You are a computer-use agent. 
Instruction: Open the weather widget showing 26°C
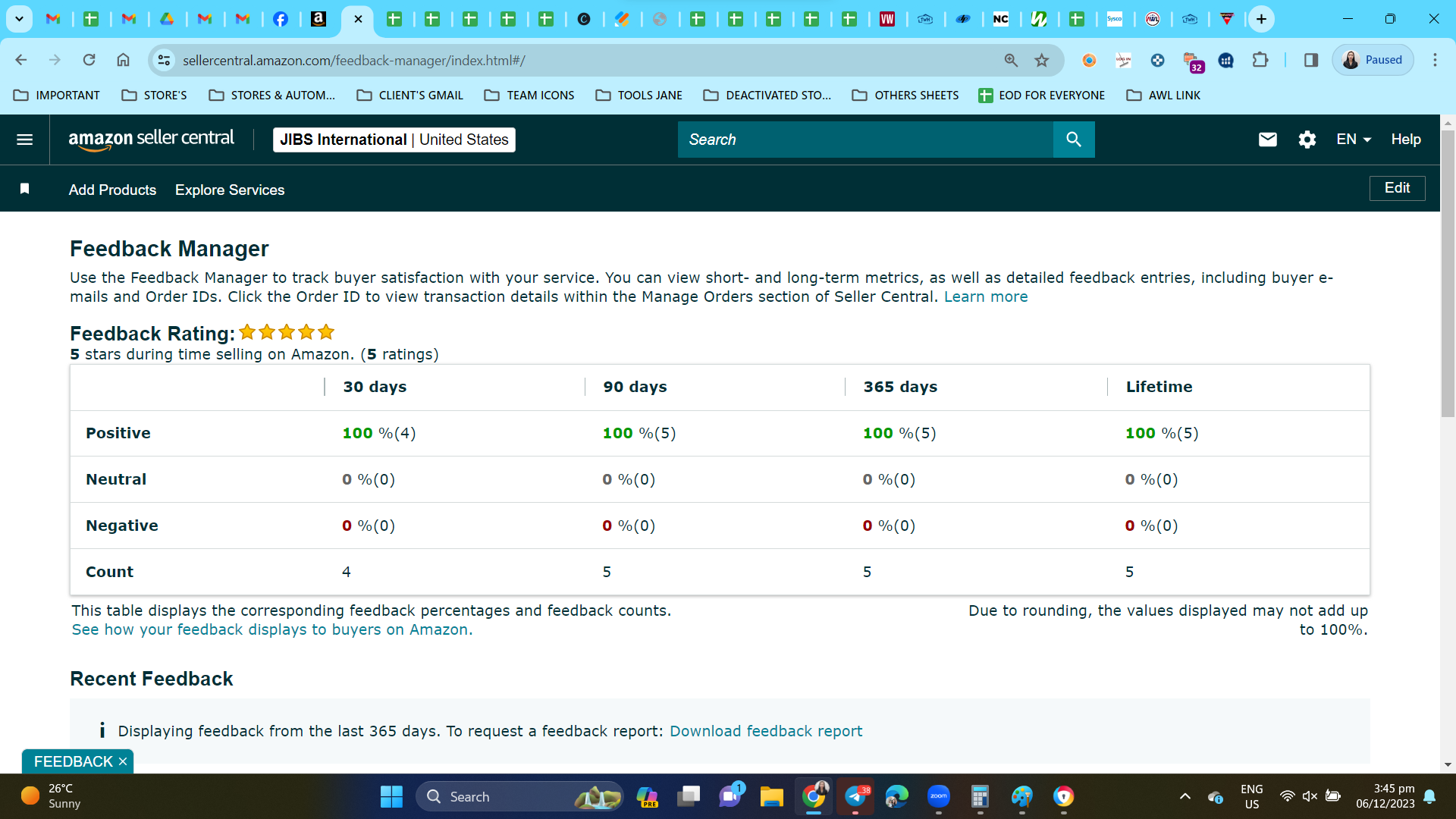tap(52, 796)
